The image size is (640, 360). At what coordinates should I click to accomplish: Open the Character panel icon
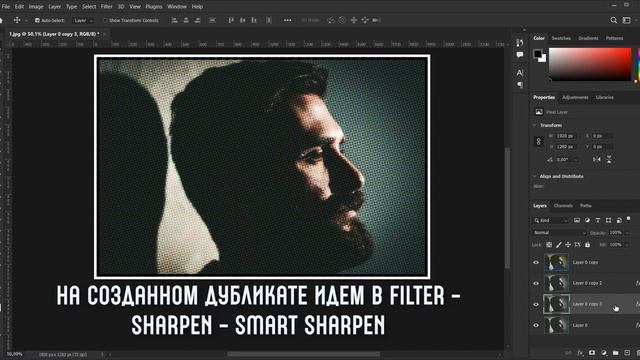coord(520,73)
